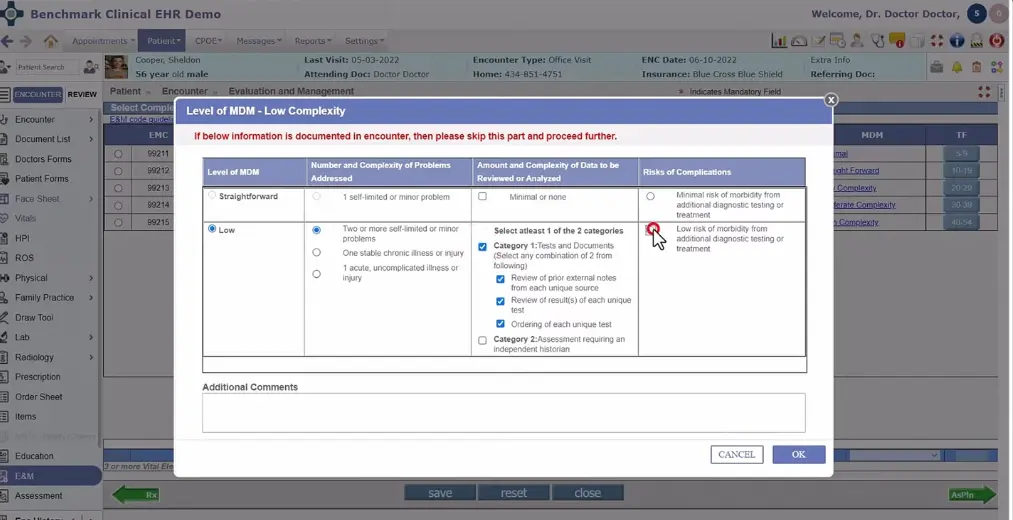The height and width of the screenshot is (520, 1013).
Task: Select Minimal risk of morbidity radio
Action: pos(651,196)
